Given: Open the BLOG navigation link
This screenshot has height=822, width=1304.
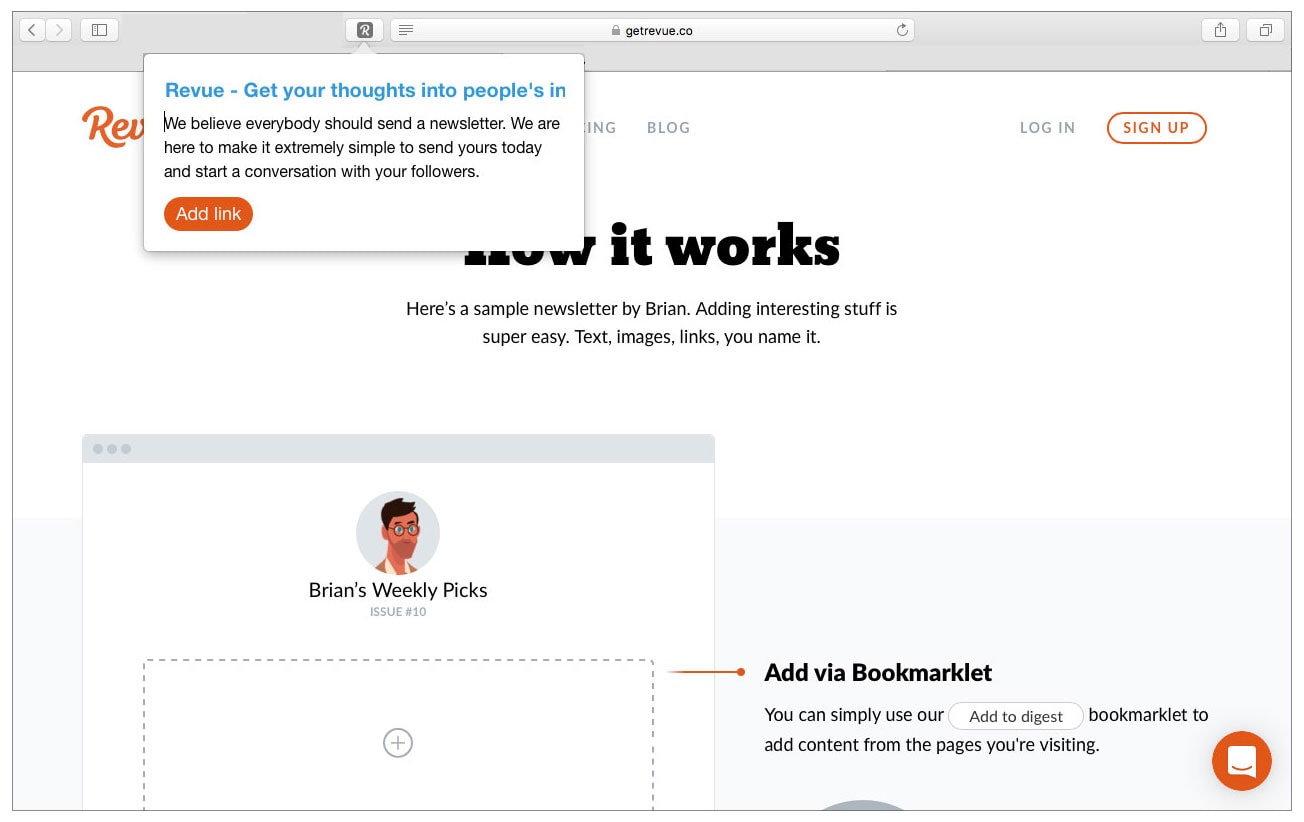Looking at the screenshot, I should tap(668, 127).
